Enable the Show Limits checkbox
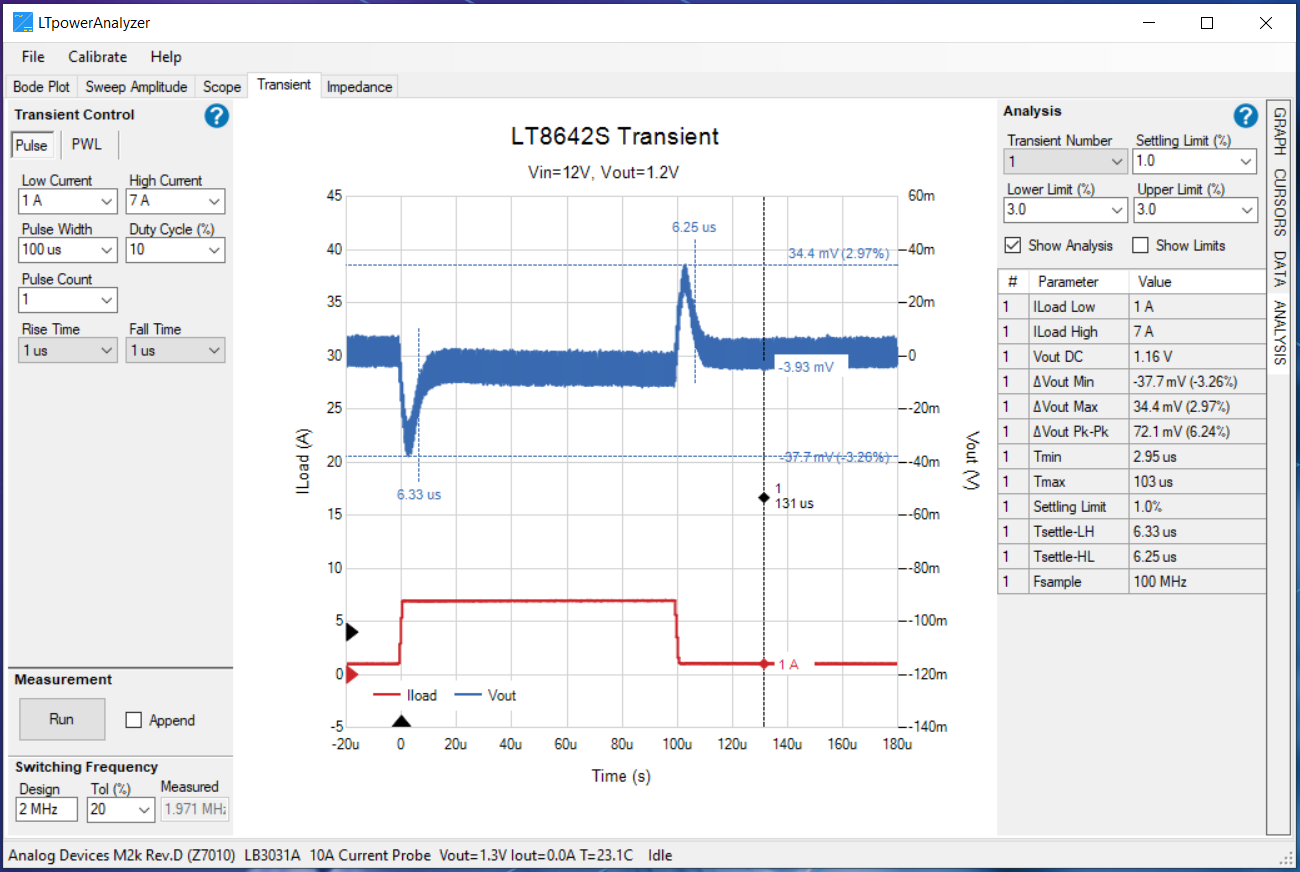1300x872 pixels. point(1140,245)
